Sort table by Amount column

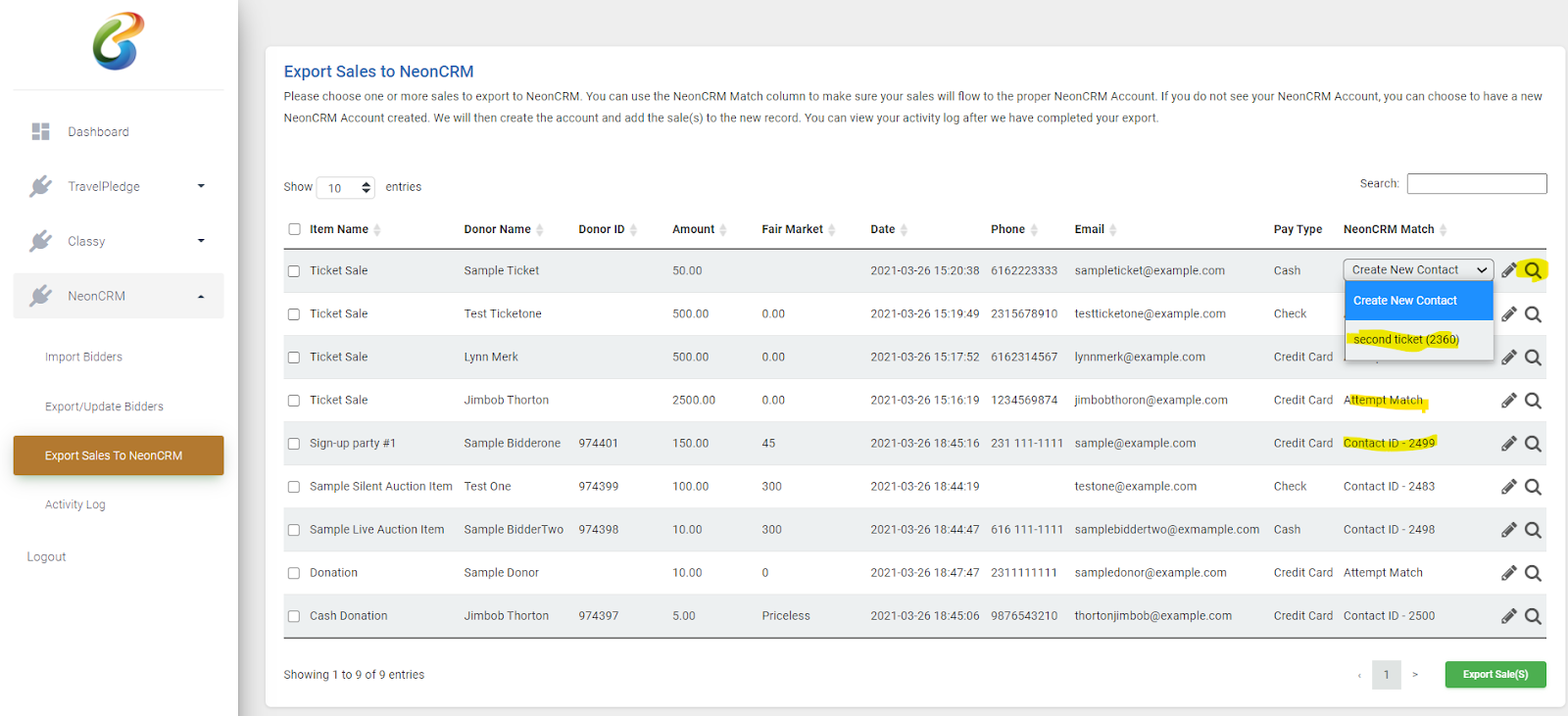pyautogui.click(x=699, y=229)
